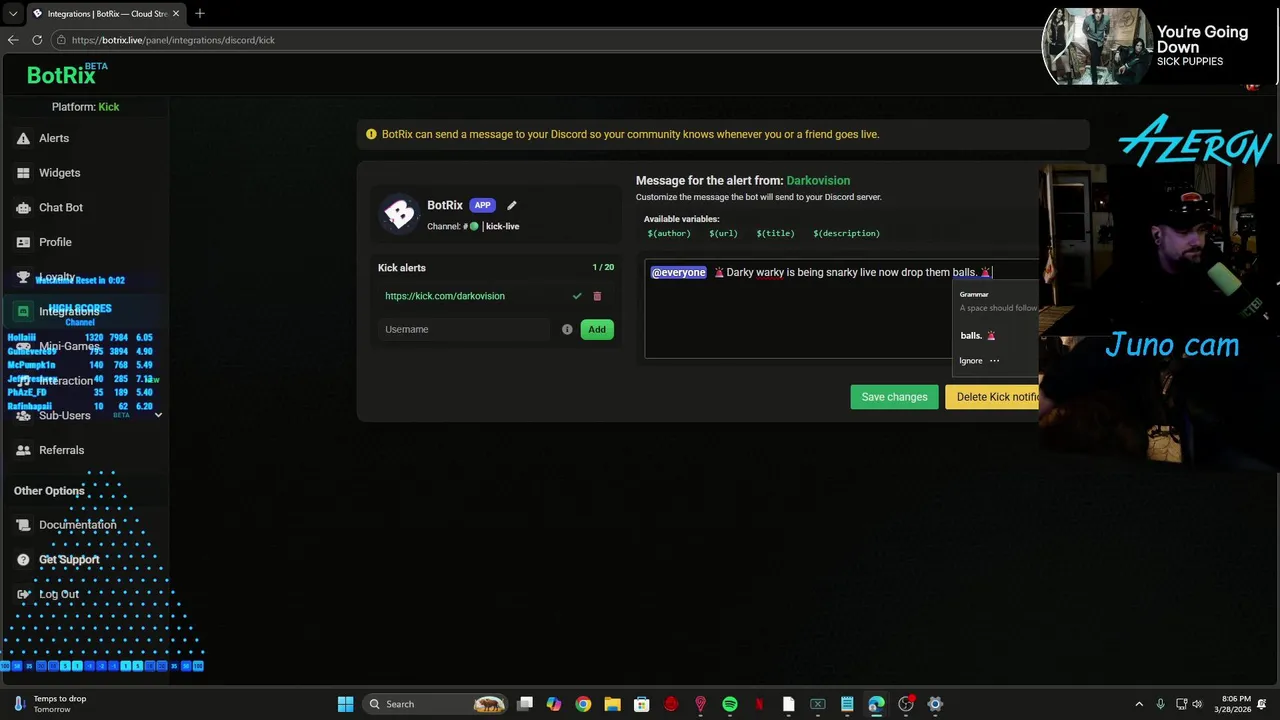This screenshot has width=1280, height=720.
Task: Open File Explorer from the taskbar
Action: 612,704
